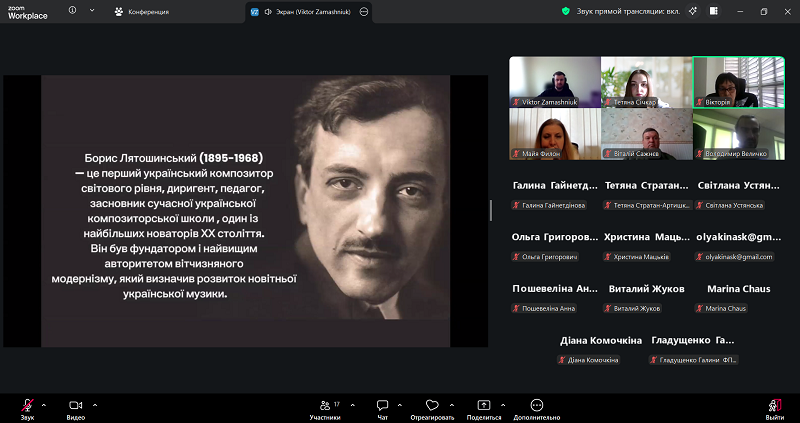
Task: Open the Участники participants panel
Action: (x=324, y=405)
